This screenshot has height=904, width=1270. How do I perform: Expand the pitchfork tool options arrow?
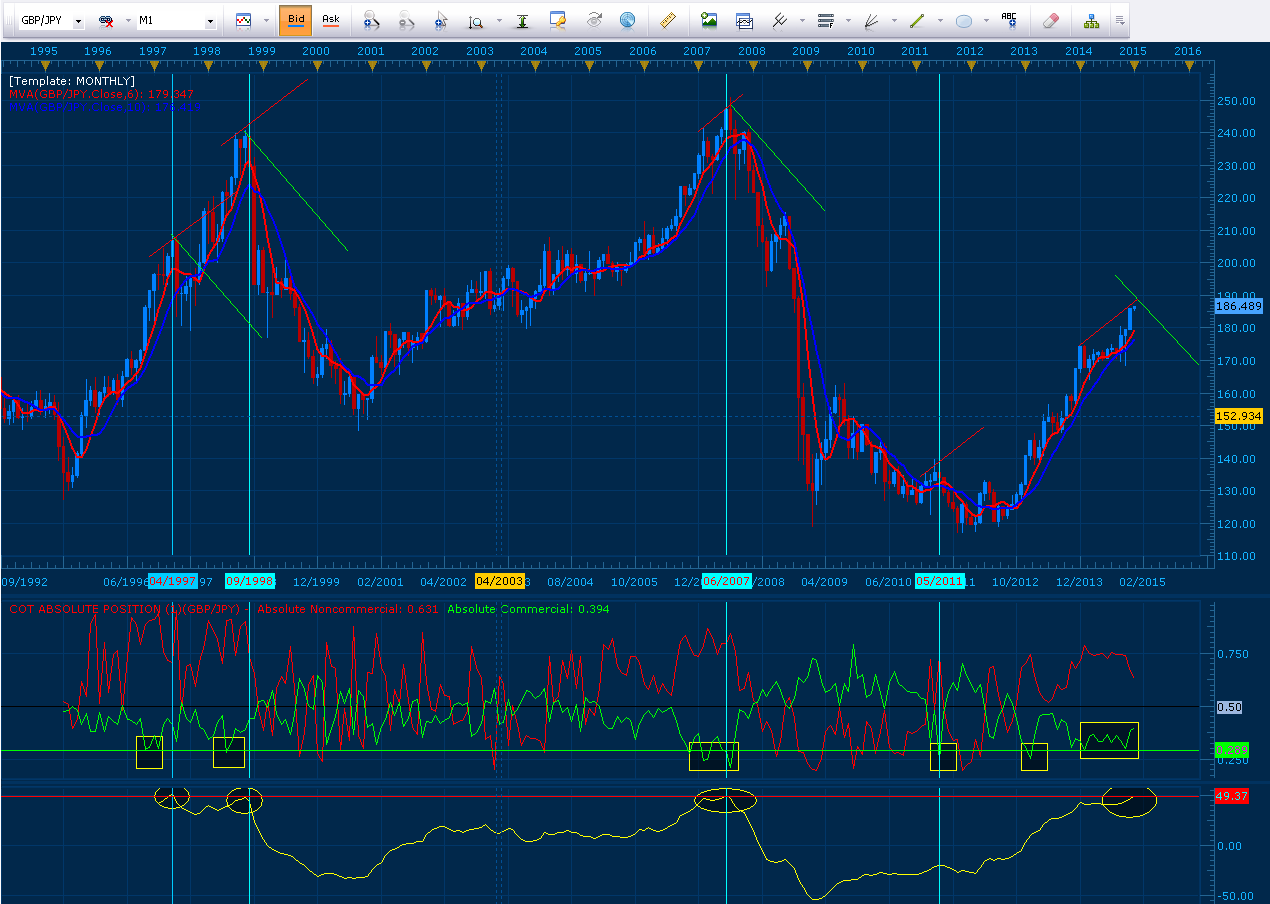point(802,20)
